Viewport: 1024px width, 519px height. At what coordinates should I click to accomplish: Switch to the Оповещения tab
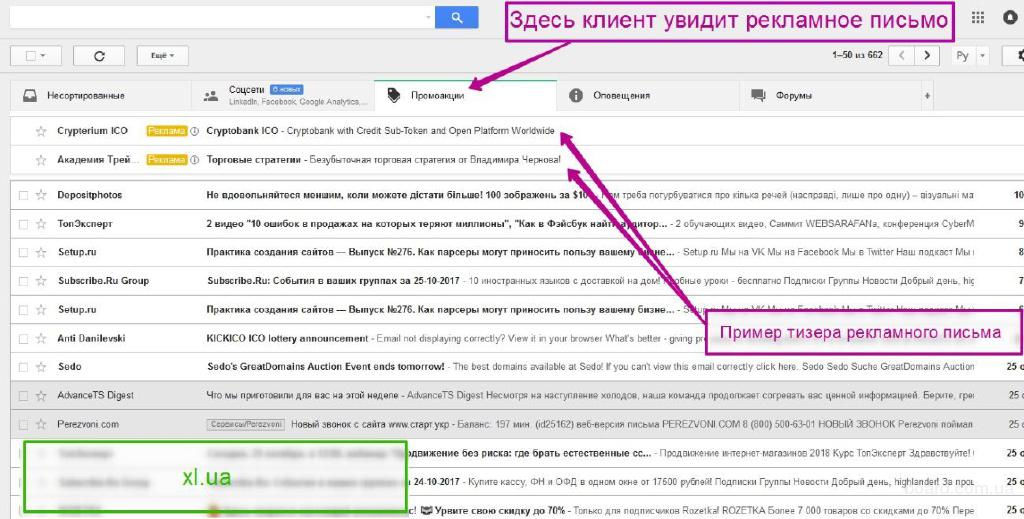tap(648, 95)
